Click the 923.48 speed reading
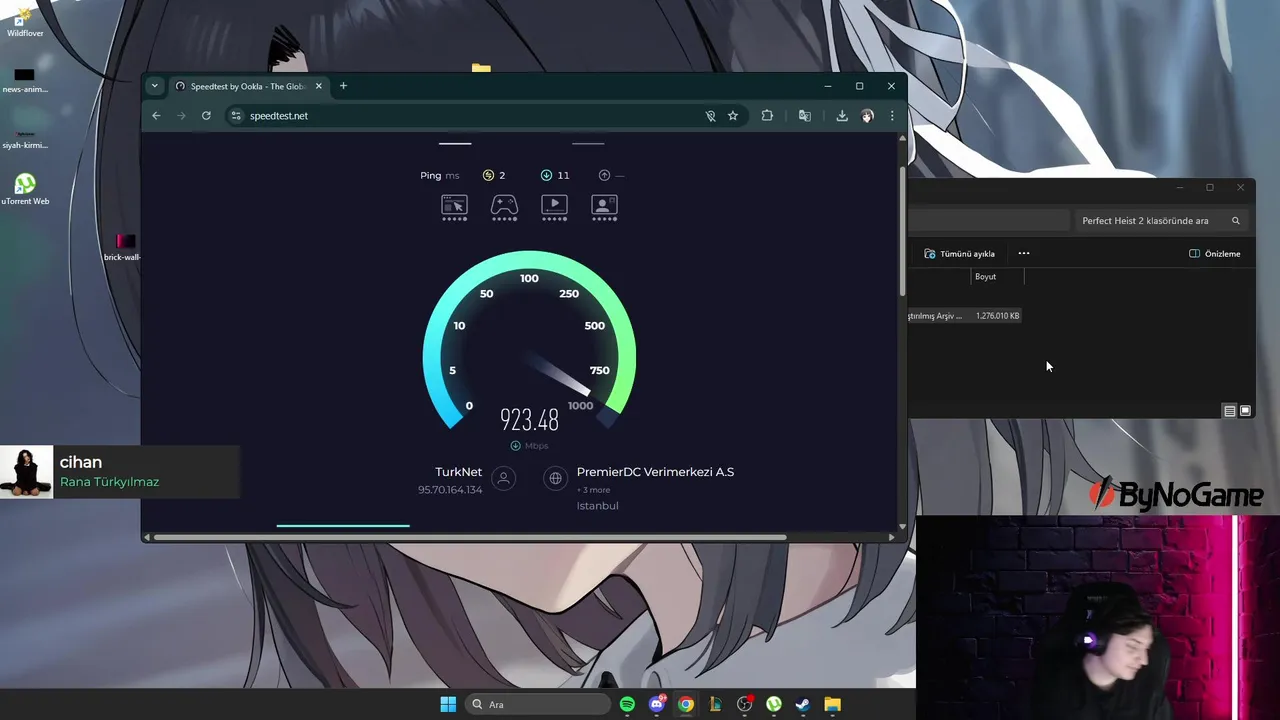1280x720 pixels. tap(529, 420)
